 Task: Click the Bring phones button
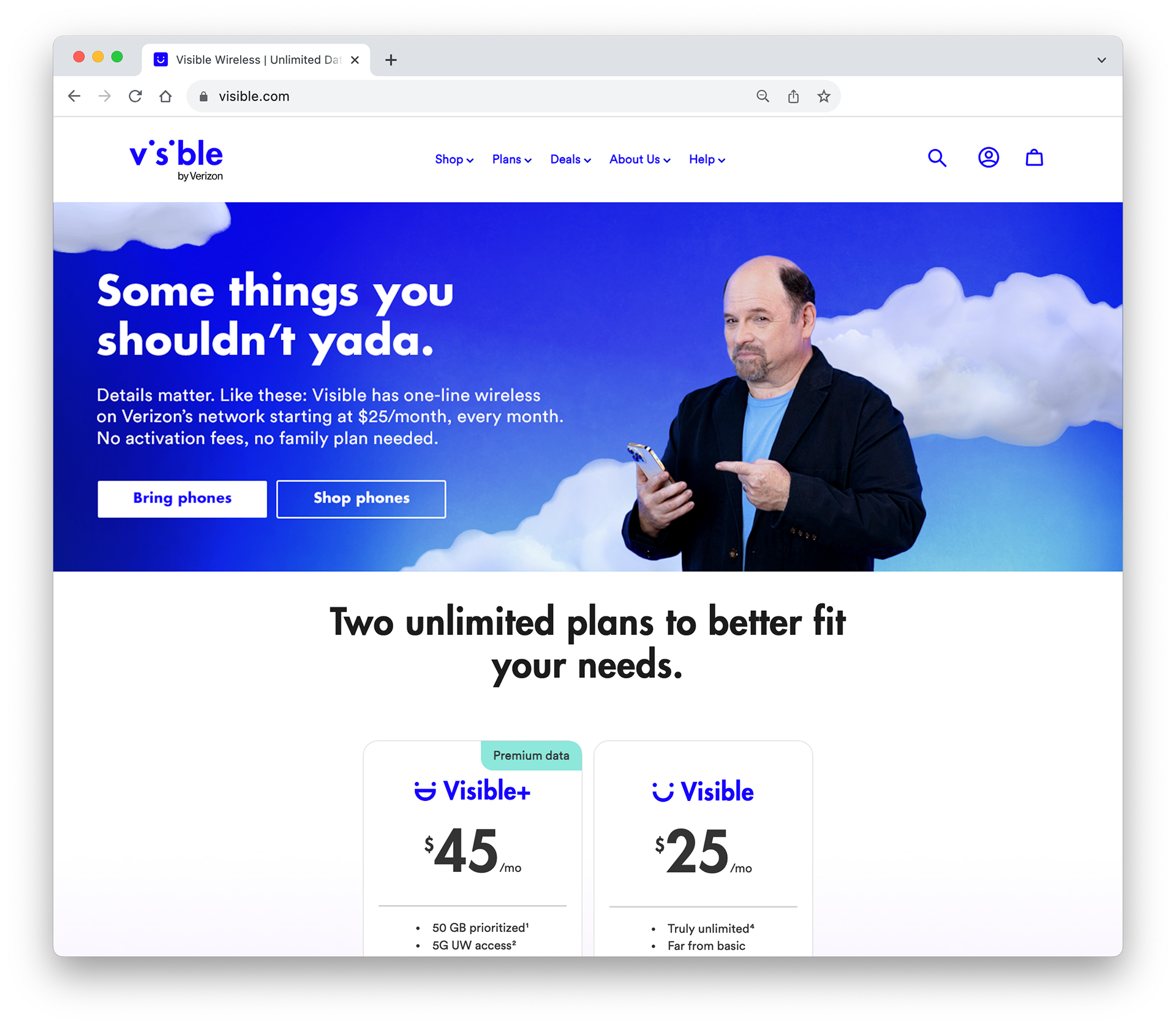pyautogui.click(x=182, y=499)
